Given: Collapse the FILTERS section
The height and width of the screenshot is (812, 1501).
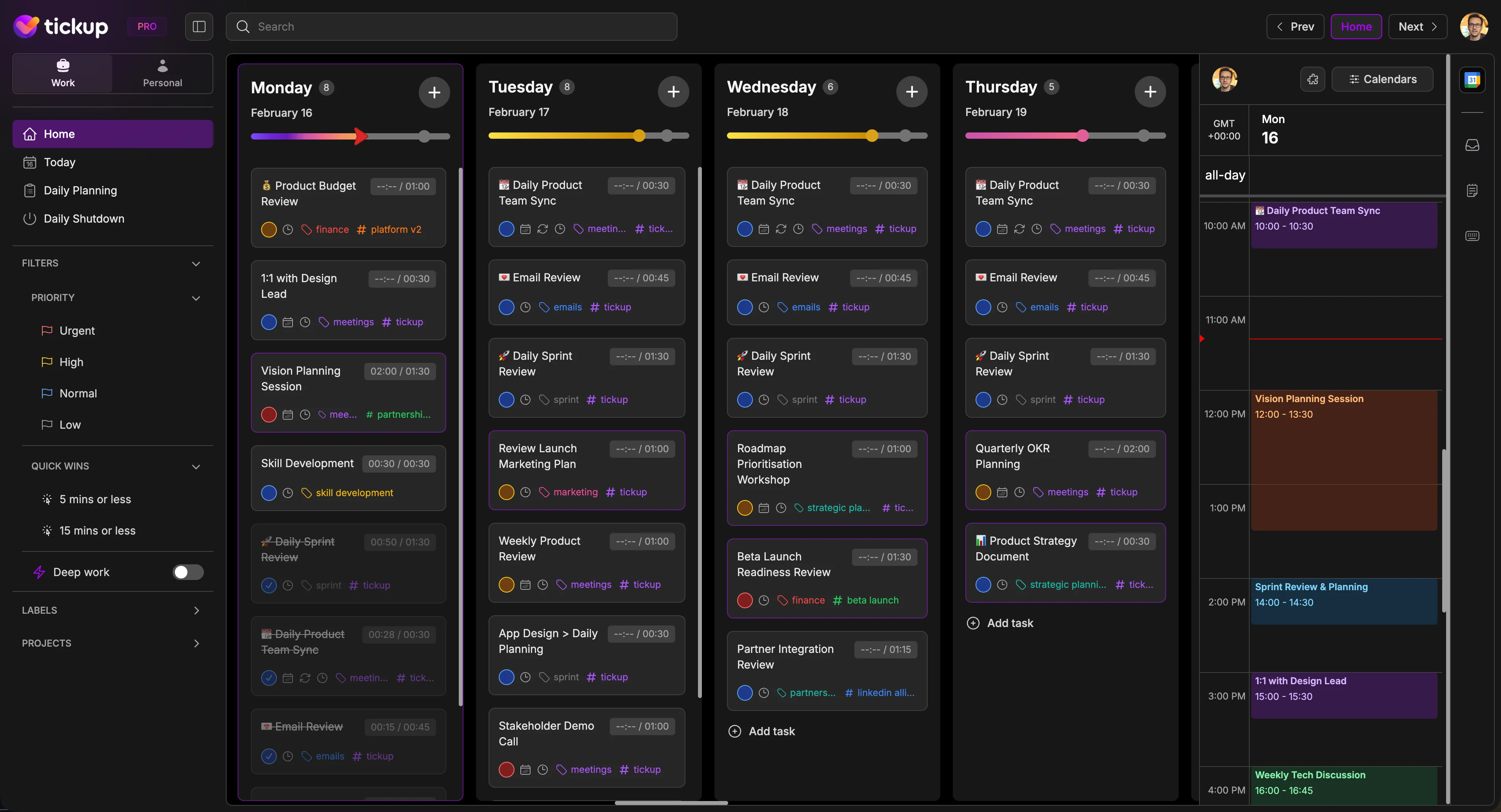Looking at the screenshot, I should click(x=196, y=263).
